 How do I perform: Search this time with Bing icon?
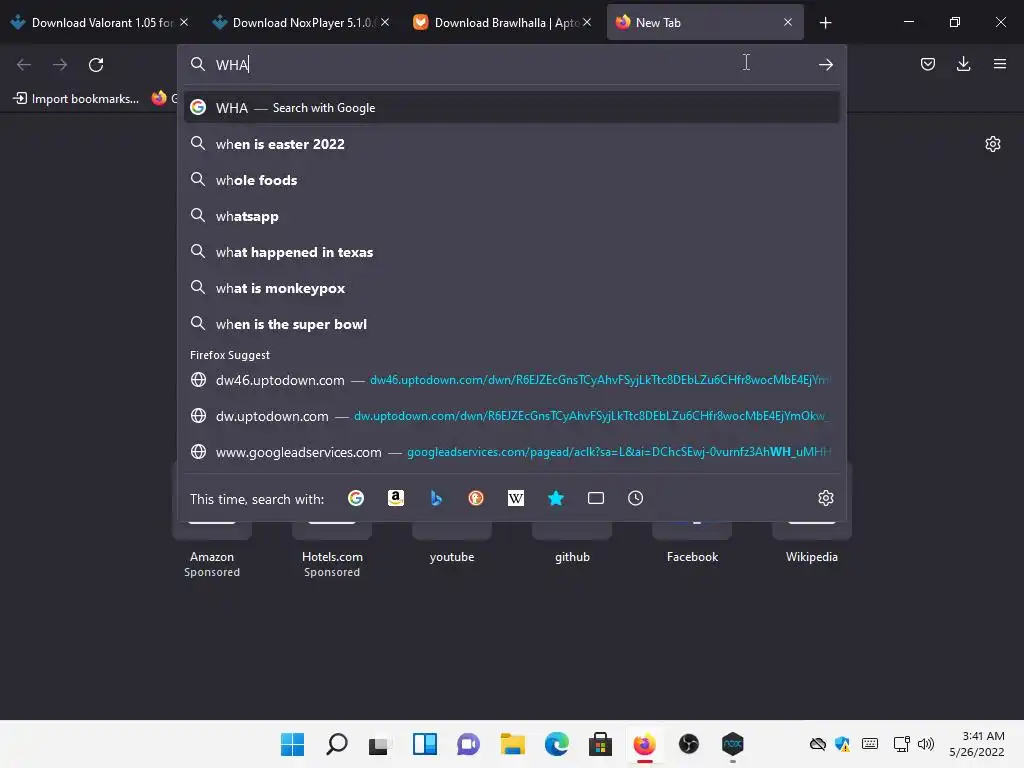pos(436,498)
